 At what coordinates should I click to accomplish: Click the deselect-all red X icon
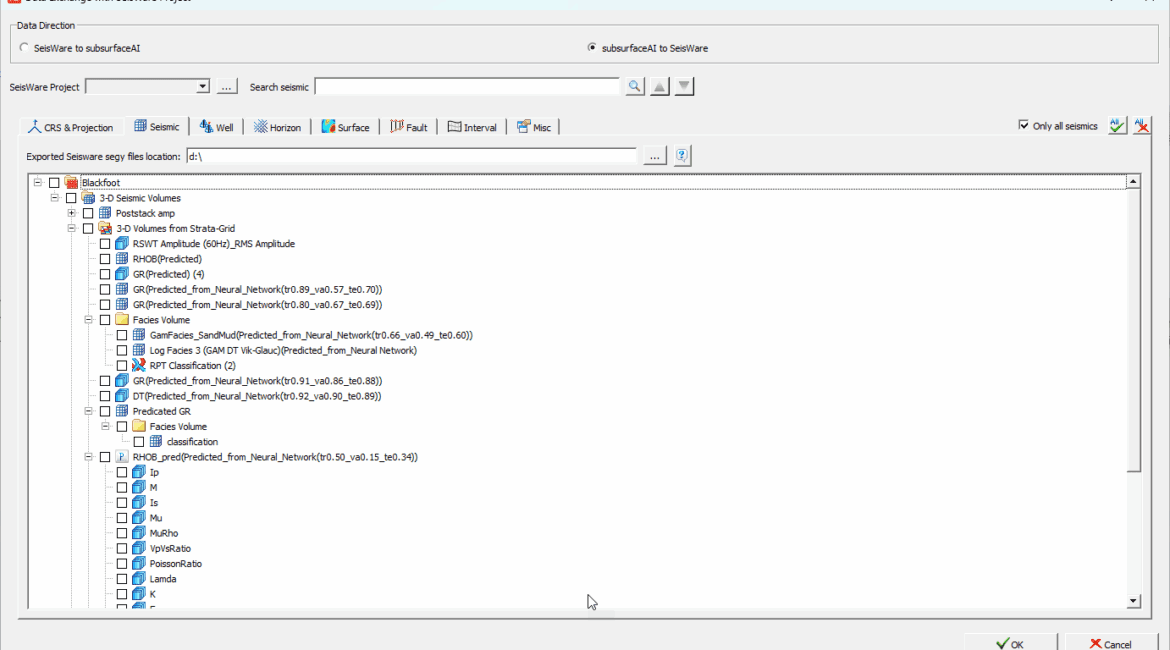(x=1142, y=125)
